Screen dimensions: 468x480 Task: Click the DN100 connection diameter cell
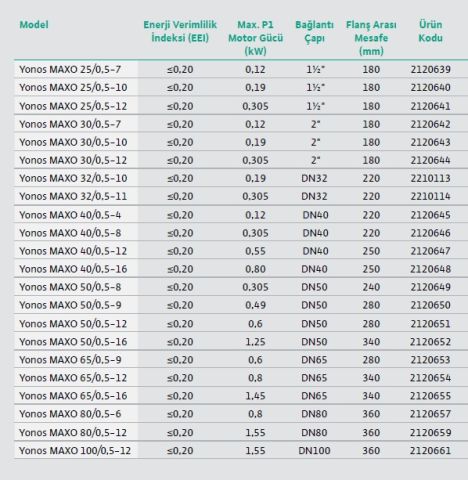click(x=314, y=451)
